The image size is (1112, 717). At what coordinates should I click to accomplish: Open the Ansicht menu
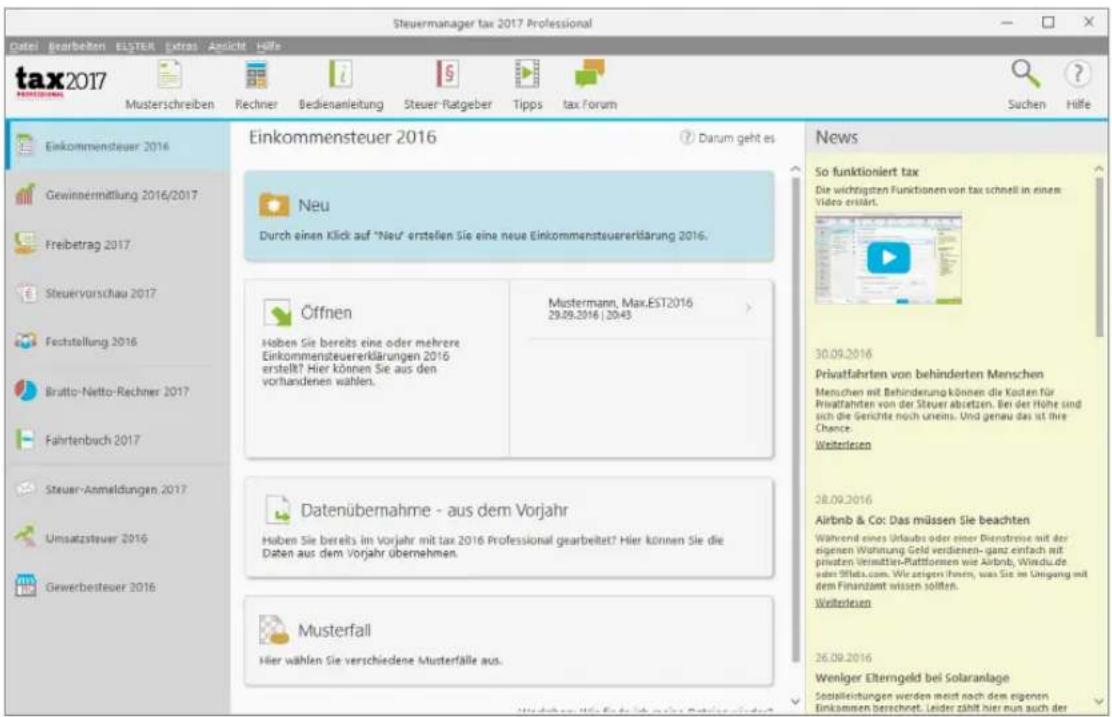[x=227, y=46]
